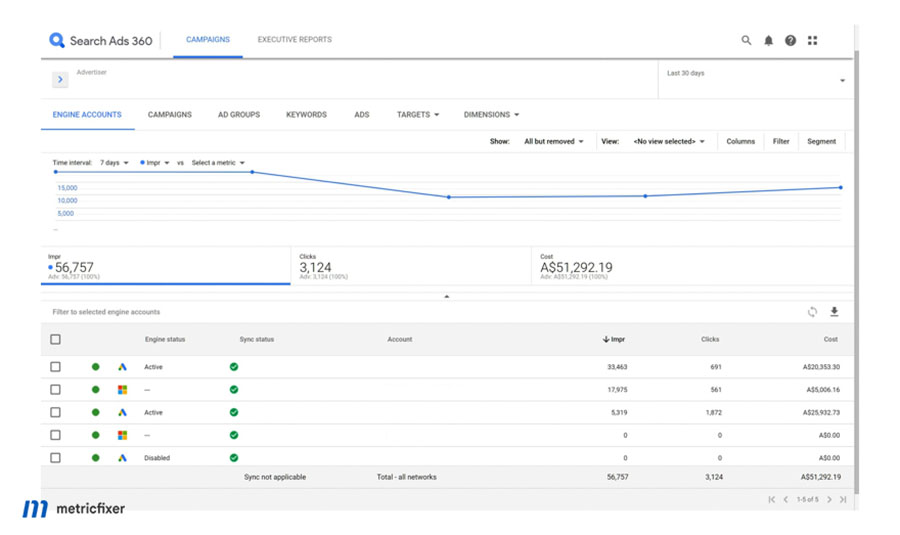This screenshot has width=900, height=535.
Task: Open the help question mark icon
Action: [790, 40]
